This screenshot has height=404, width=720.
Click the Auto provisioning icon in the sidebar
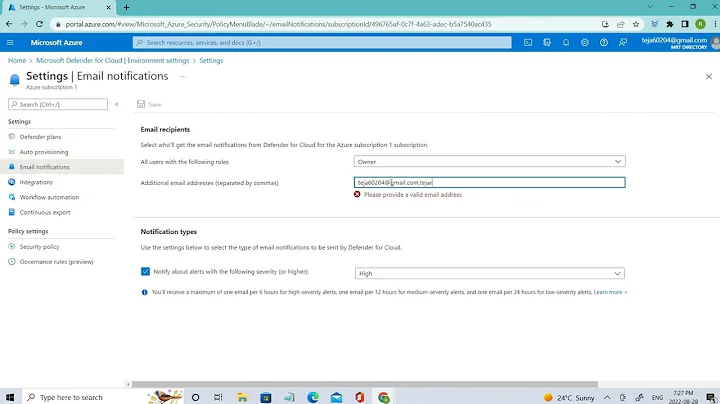coord(12,152)
